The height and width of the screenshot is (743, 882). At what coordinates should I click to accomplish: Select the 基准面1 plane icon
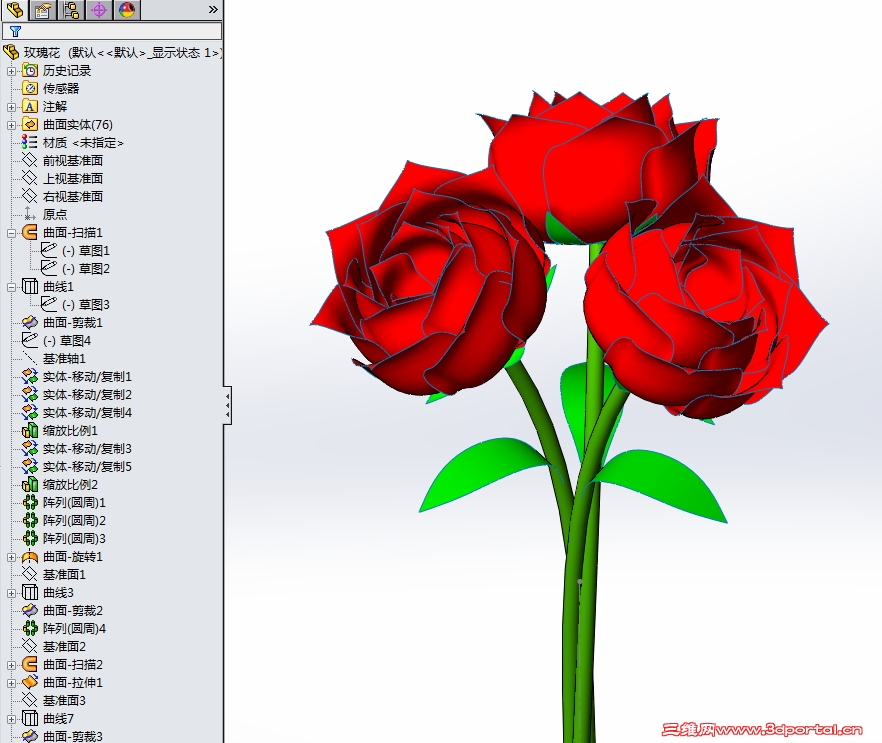(x=30, y=575)
